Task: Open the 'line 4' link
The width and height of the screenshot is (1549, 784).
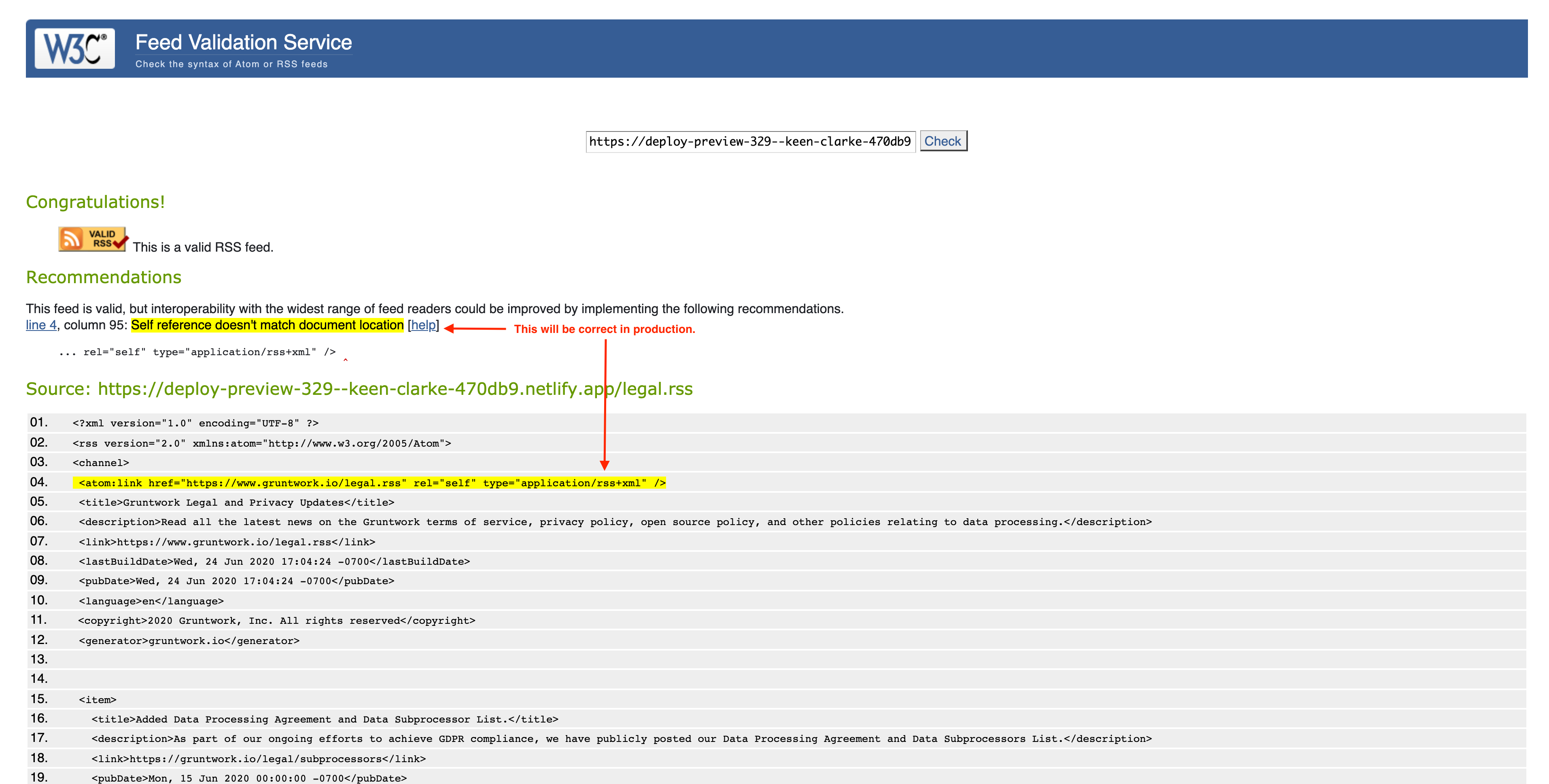Action: coord(41,325)
